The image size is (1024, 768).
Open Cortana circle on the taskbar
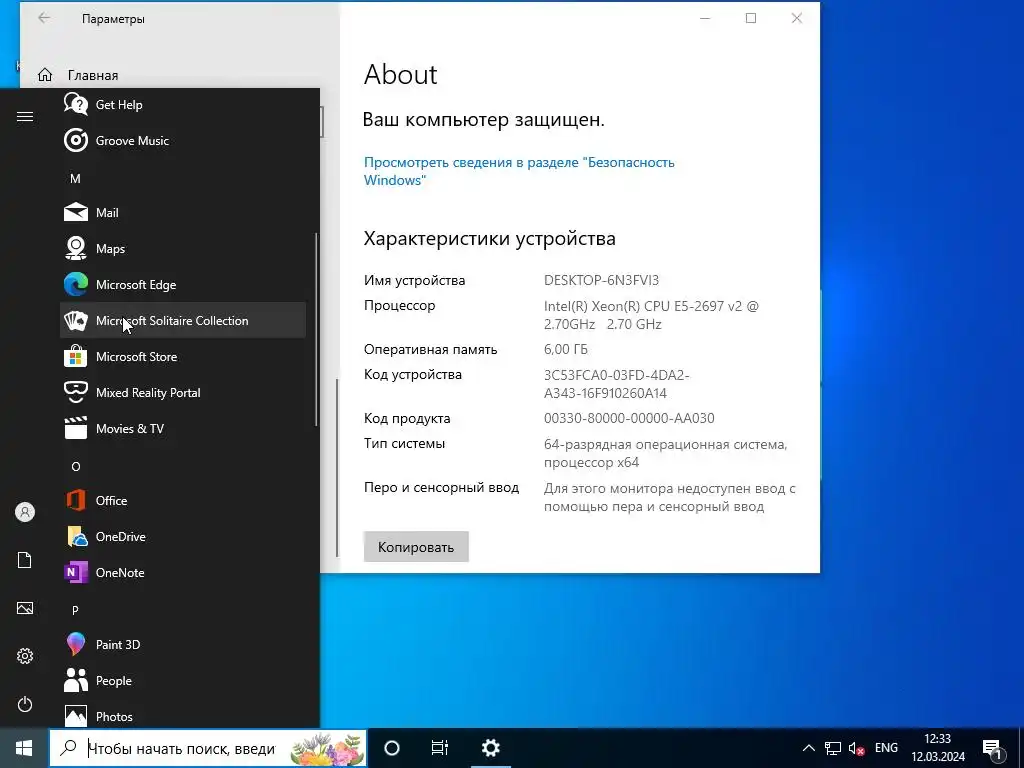392,748
